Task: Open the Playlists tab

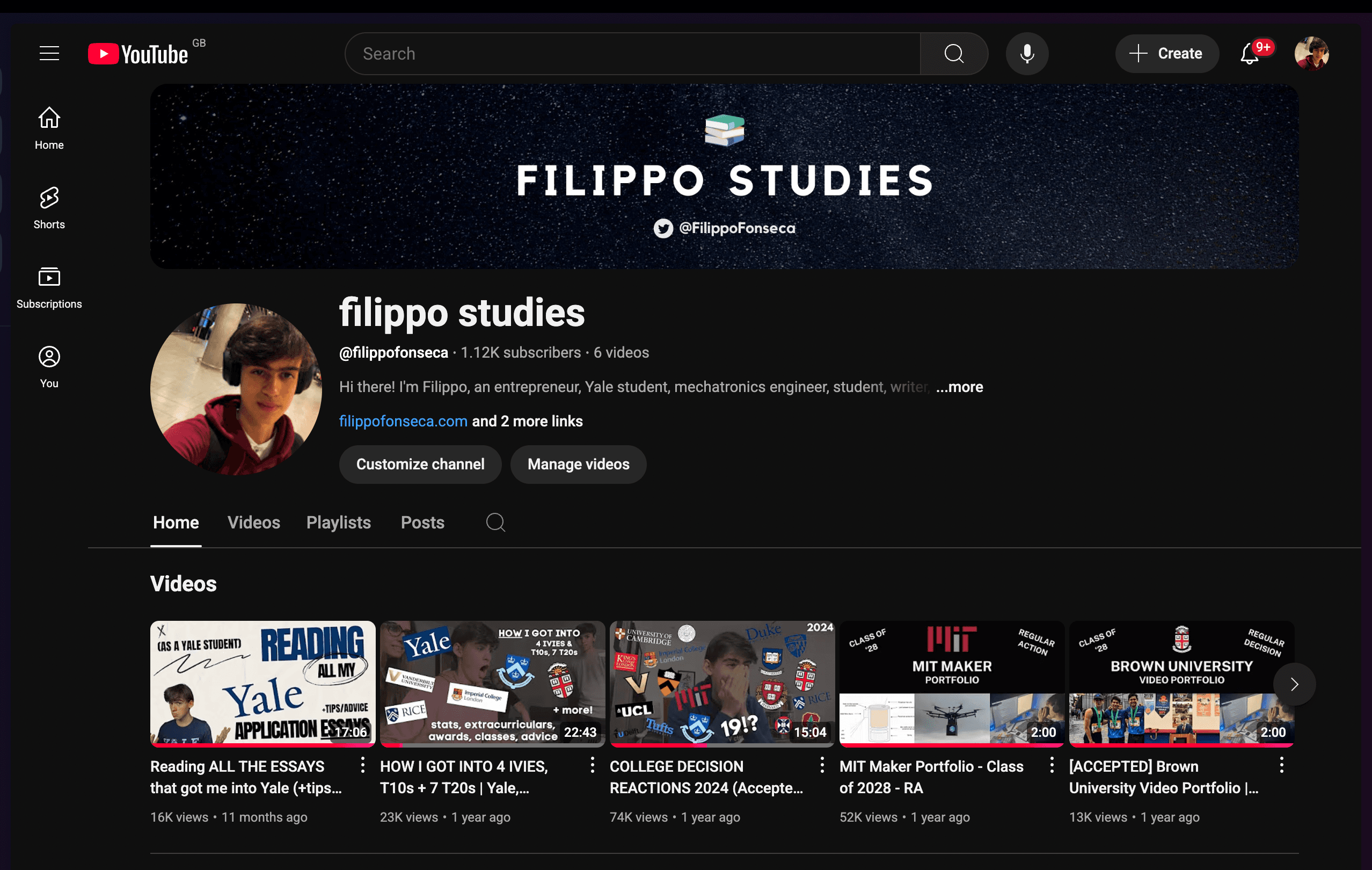Action: point(339,522)
